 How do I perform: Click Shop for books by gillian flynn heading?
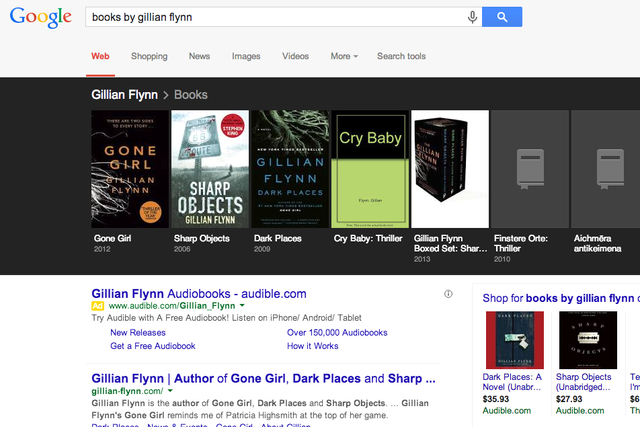tap(560, 298)
